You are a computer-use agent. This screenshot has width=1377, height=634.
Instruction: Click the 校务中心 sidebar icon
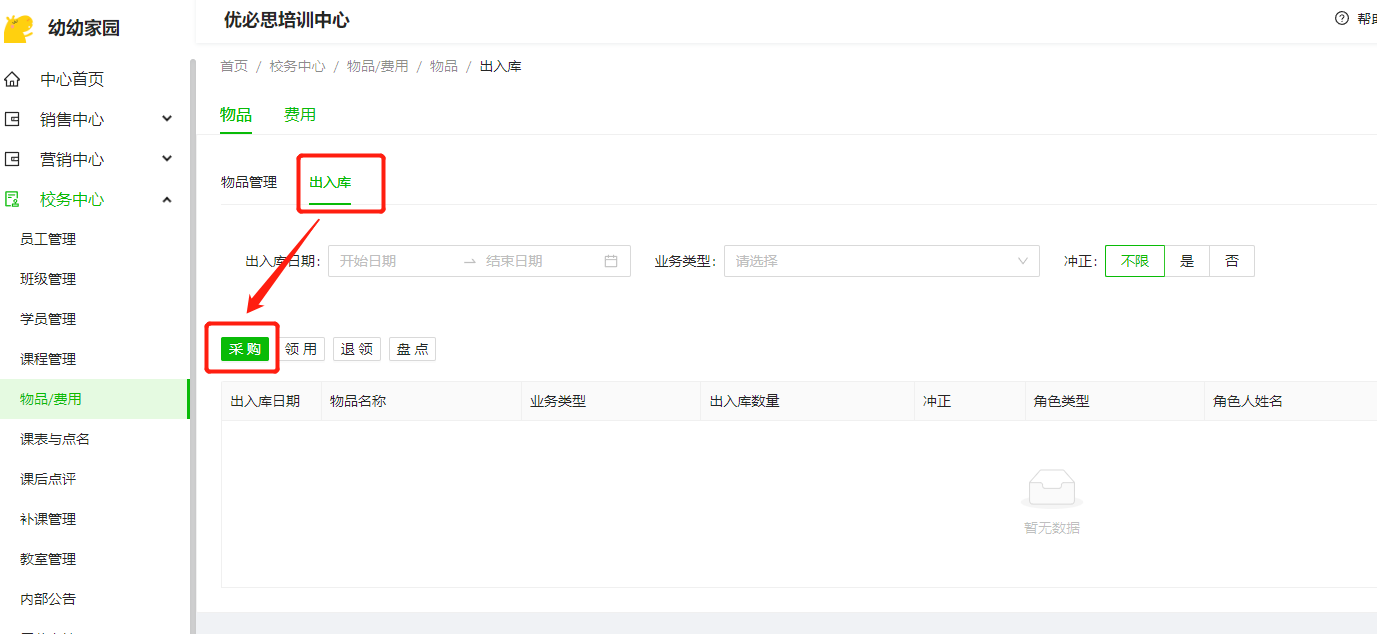coord(12,199)
